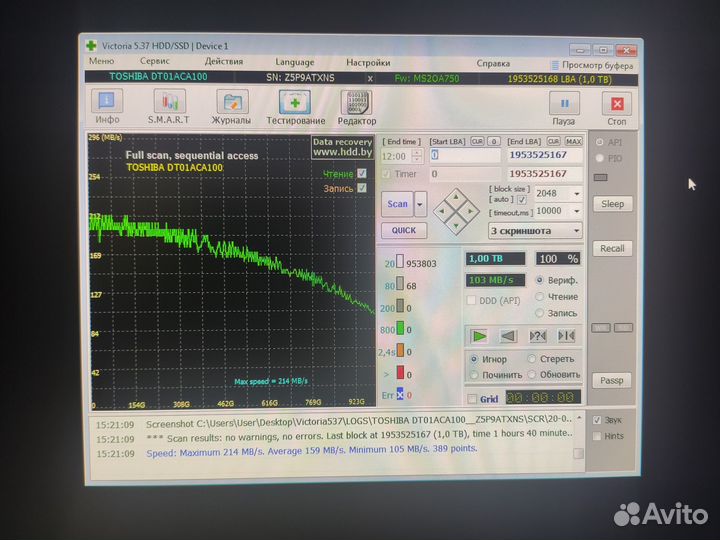720x540 pixels.
Task: Select the Игнор error action
Action: (474, 359)
